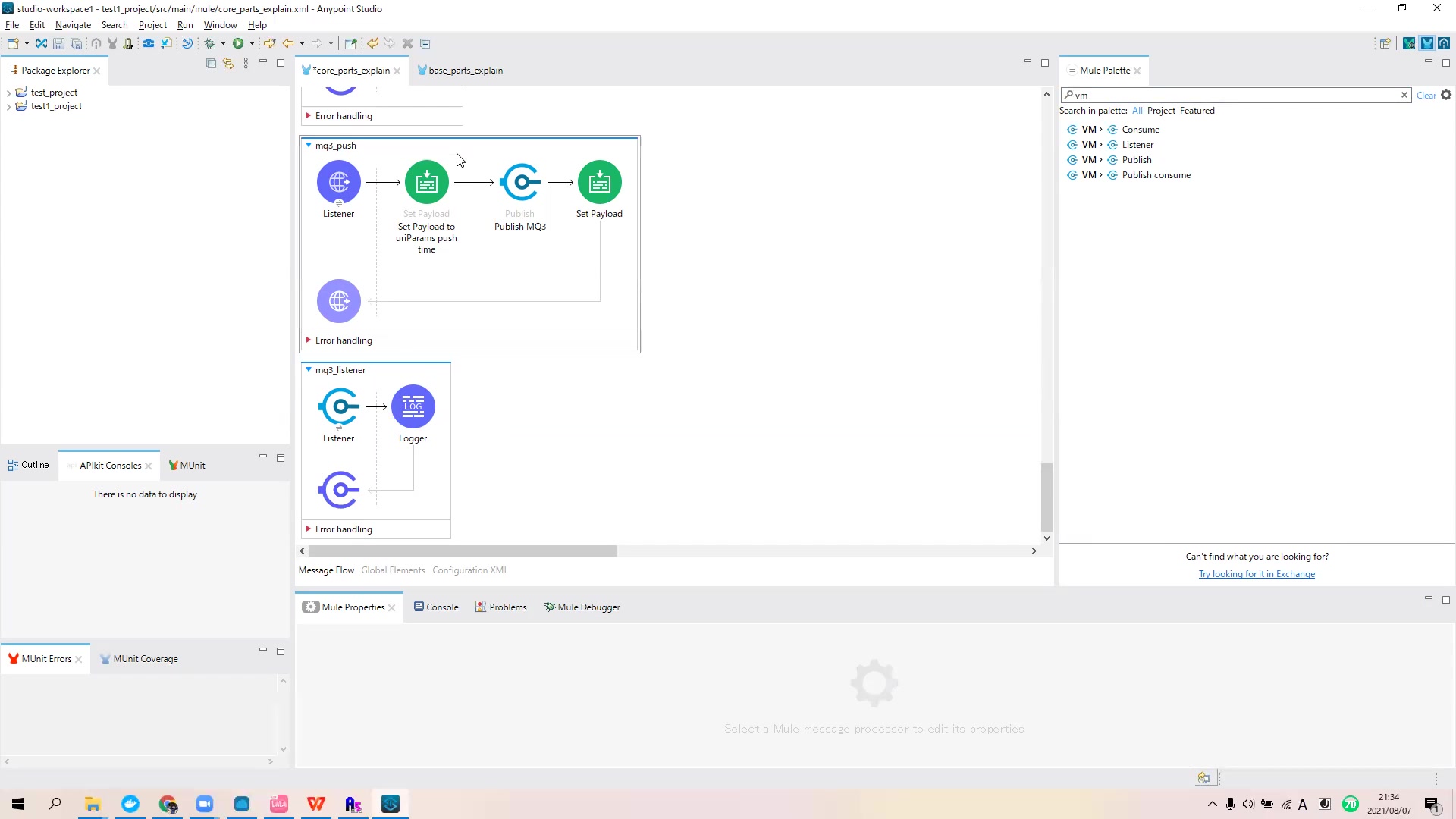The width and height of the screenshot is (1456, 819).
Task: Click the Save toolbar icon
Action: coord(58,43)
